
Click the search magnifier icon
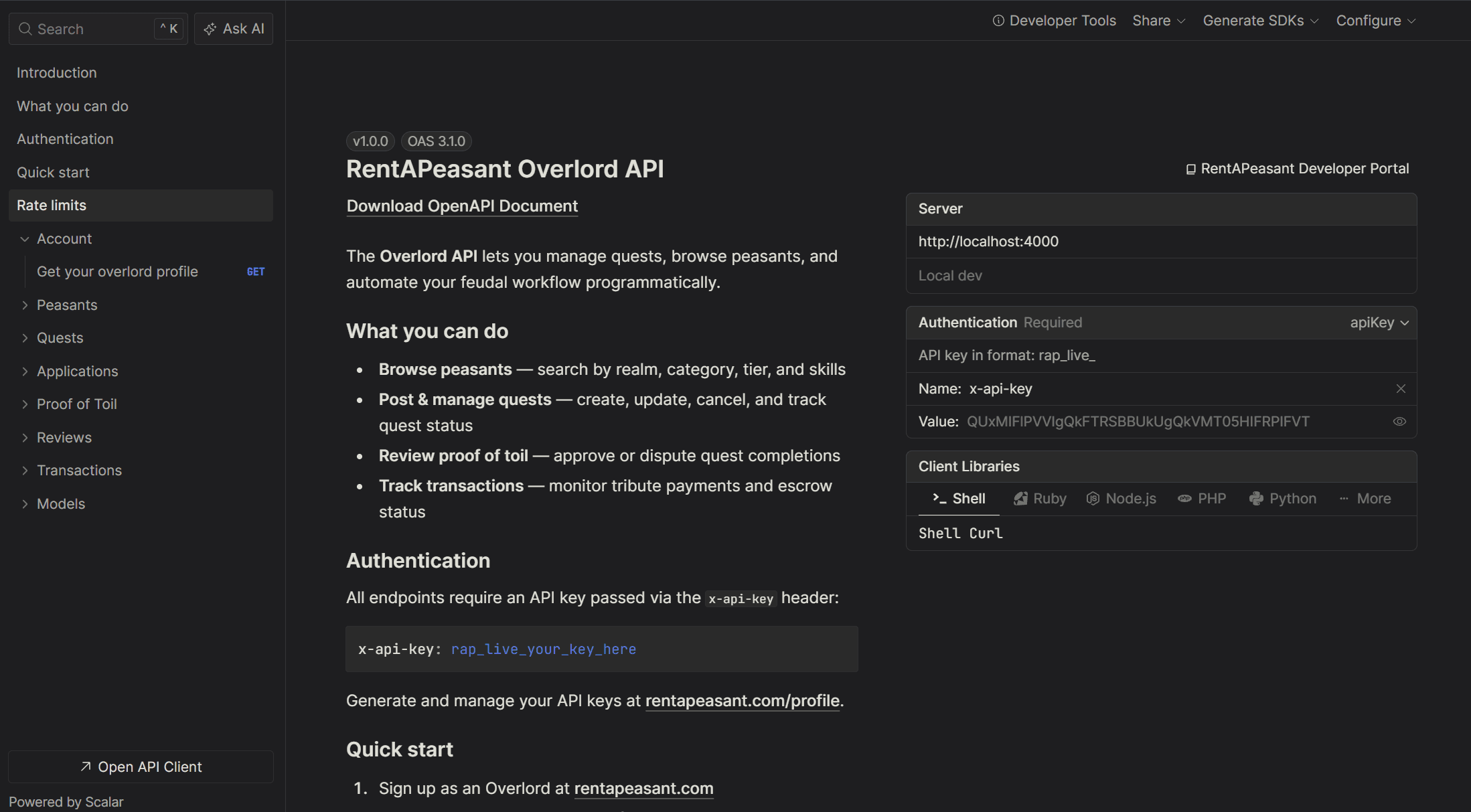[25, 29]
